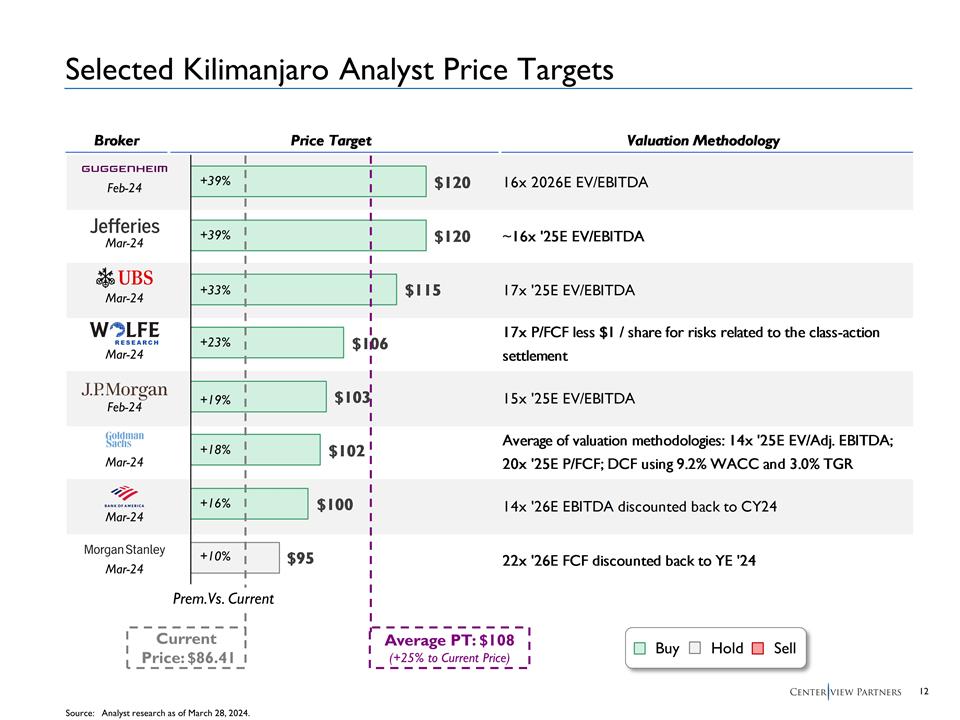This screenshot has width=960, height=720.
Task: Click the Buy legend label
Action: tap(667, 648)
